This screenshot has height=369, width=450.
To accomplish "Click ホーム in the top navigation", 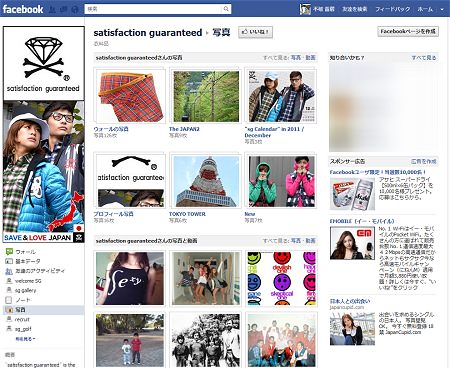I will tap(425, 9).
